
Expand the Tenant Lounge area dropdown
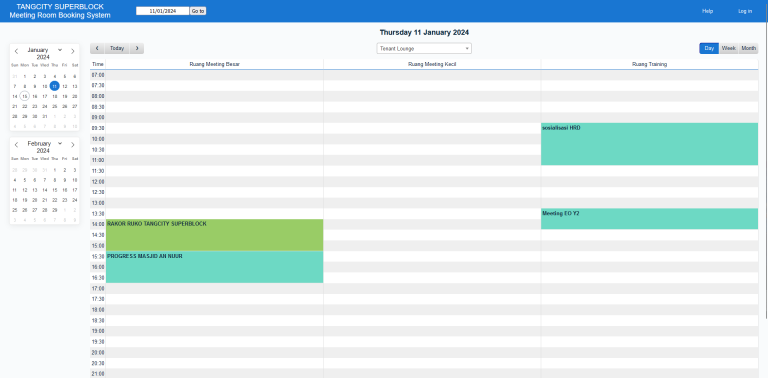[424, 48]
